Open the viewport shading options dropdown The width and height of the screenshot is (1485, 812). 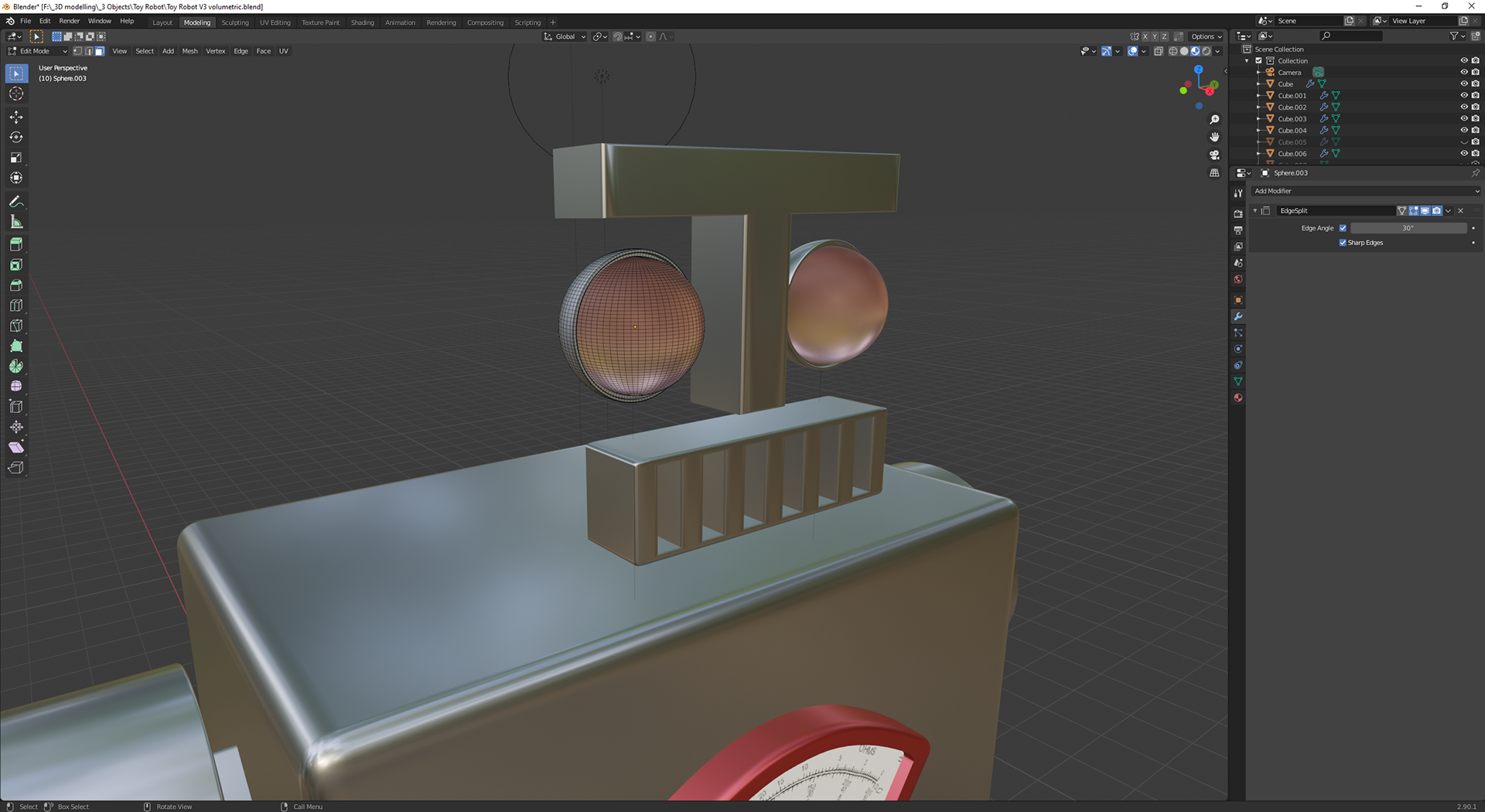coord(1218,51)
